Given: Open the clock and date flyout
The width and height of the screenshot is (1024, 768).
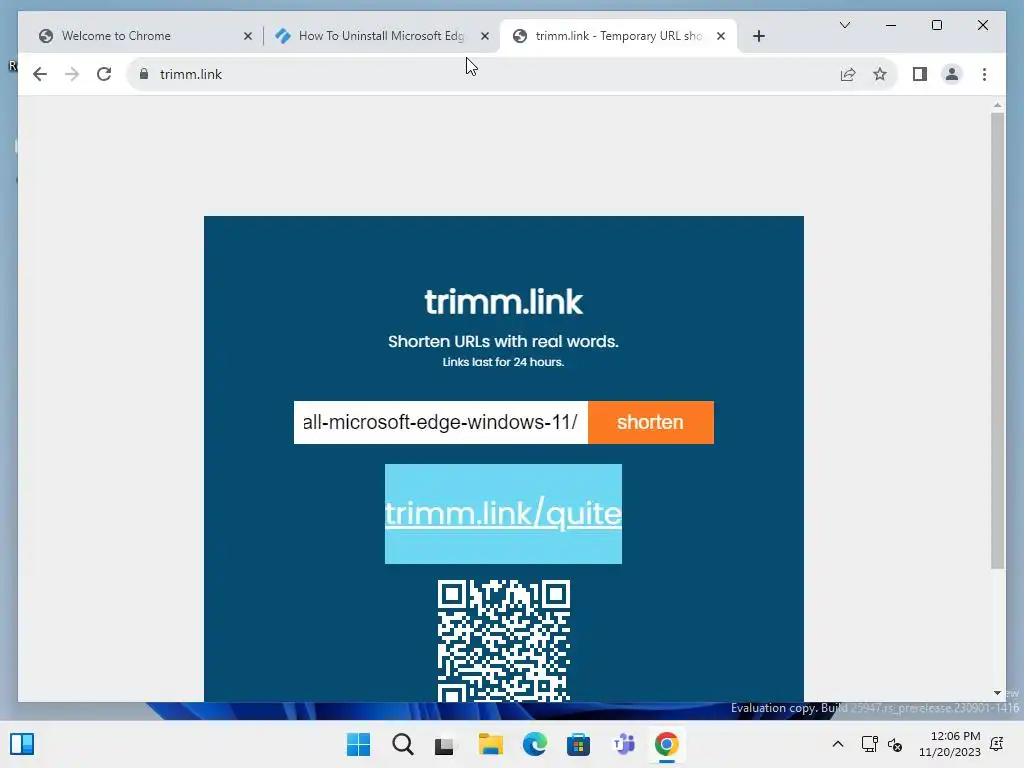Looking at the screenshot, I should click(949, 744).
